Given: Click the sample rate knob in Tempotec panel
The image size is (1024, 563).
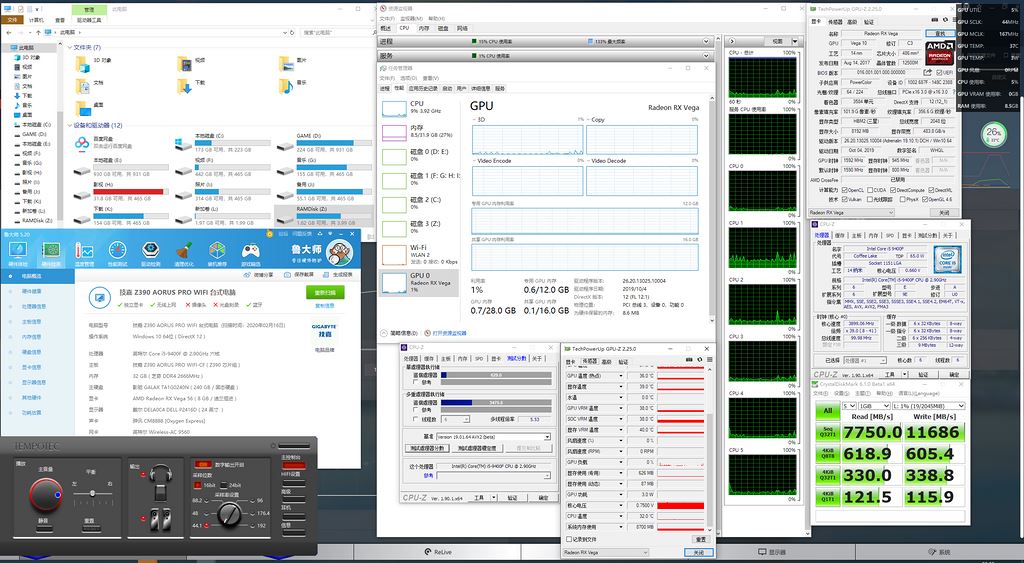Looking at the screenshot, I should coord(228,515).
